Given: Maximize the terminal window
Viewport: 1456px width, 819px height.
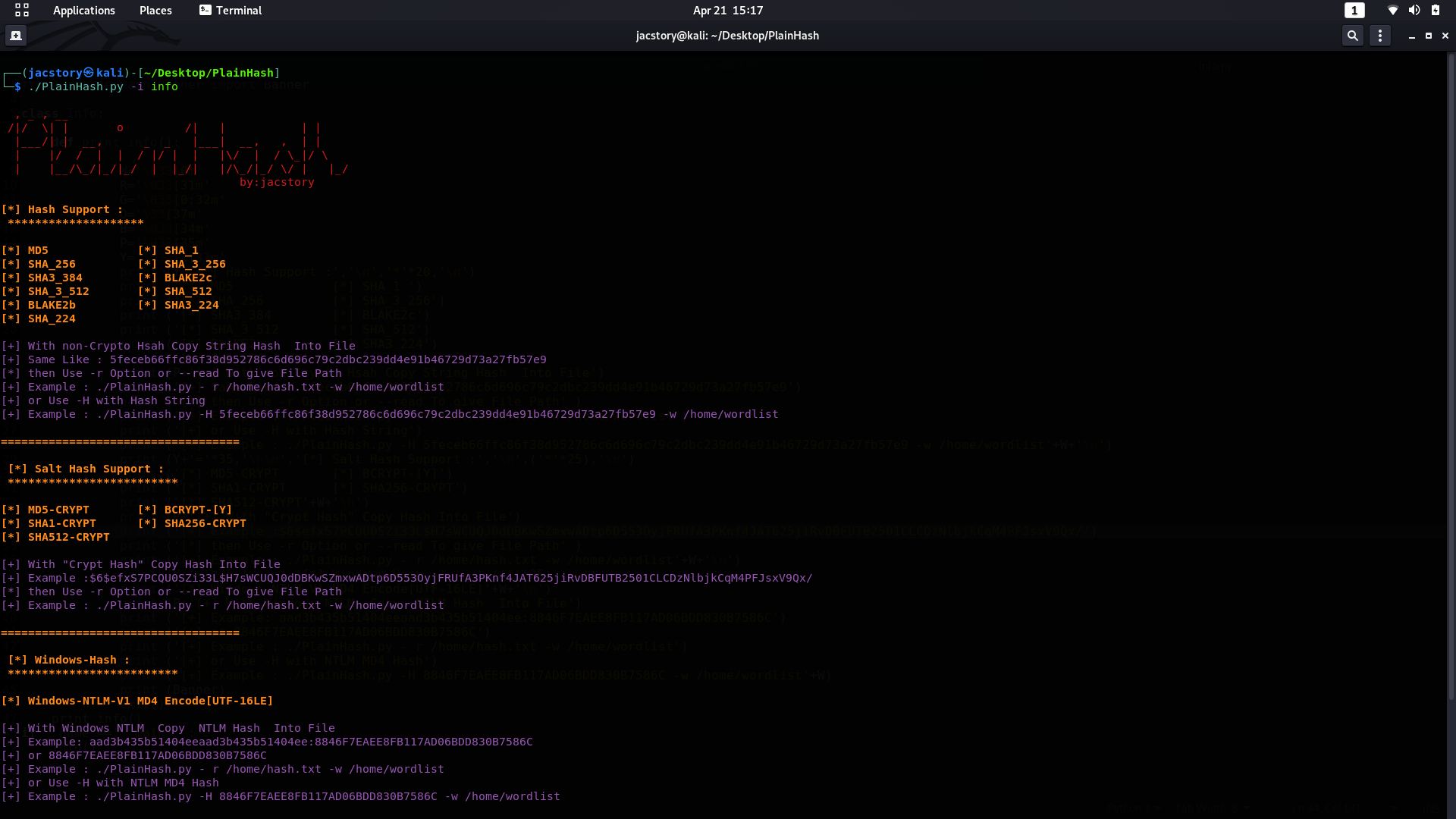Looking at the screenshot, I should tap(1429, 36).
